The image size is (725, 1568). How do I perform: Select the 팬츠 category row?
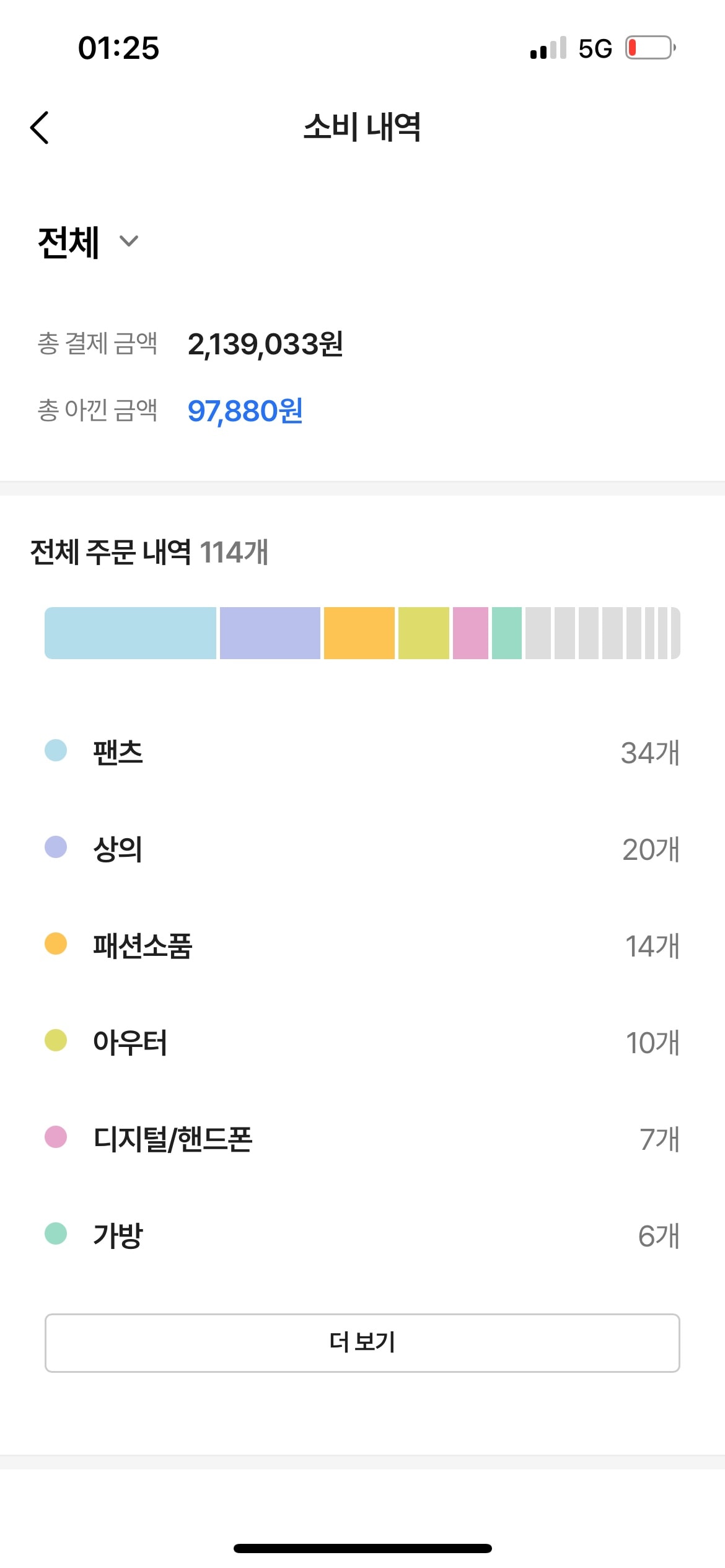click(362, 752)
